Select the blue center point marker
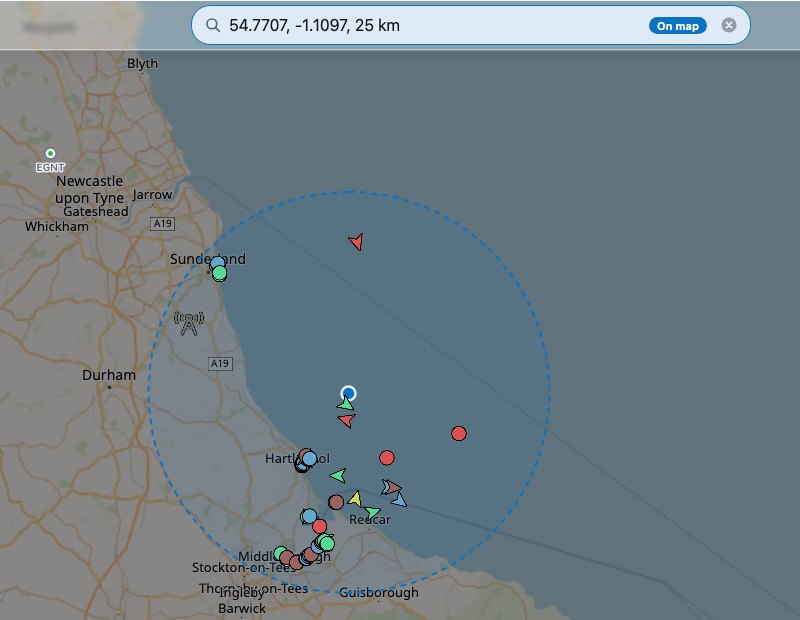Screen dimensions: 800x620 click(x=348, y=393)
